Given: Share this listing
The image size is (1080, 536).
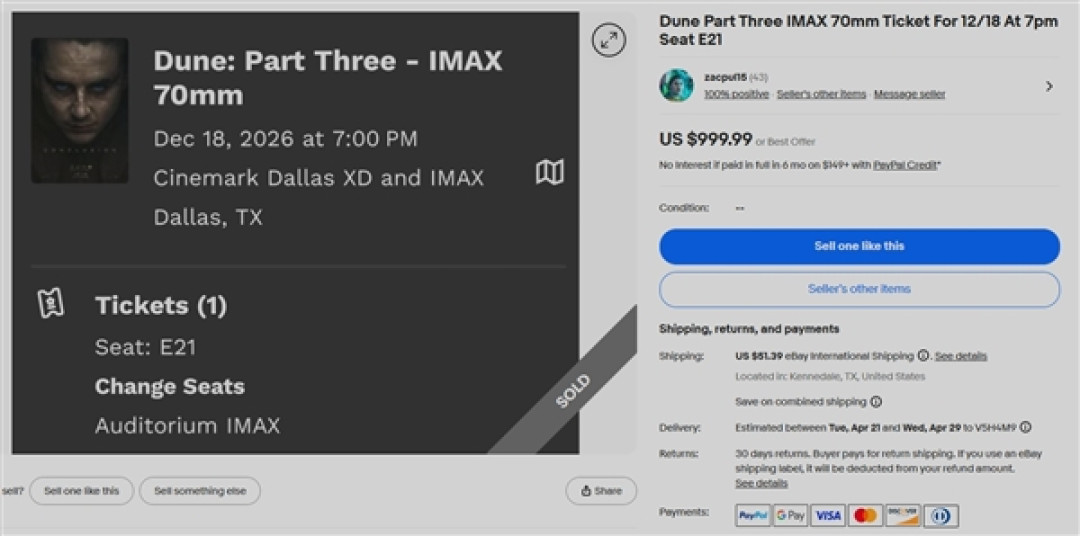Looking at the screenshot, I should 601,491.
